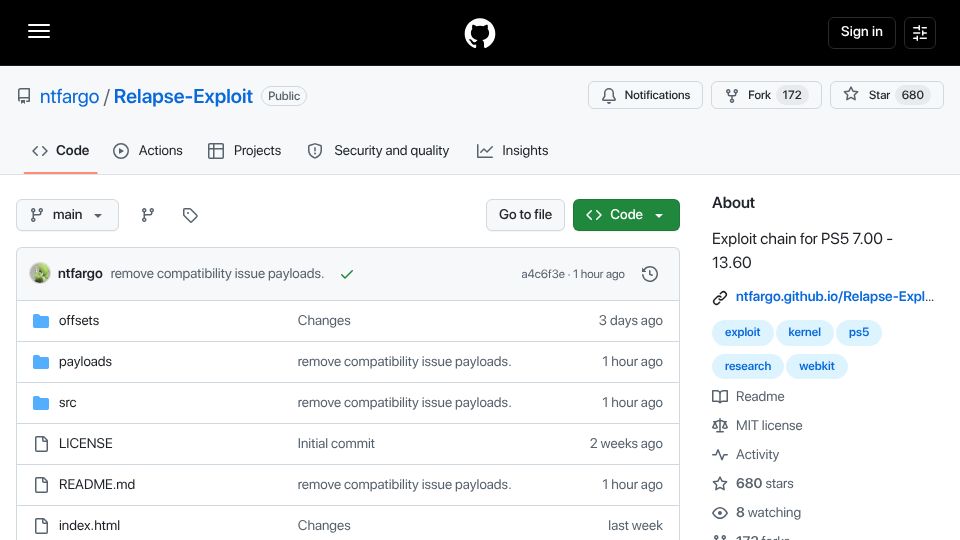
Task: Open the hamburger navigation menu
Action: coord(39,31)
